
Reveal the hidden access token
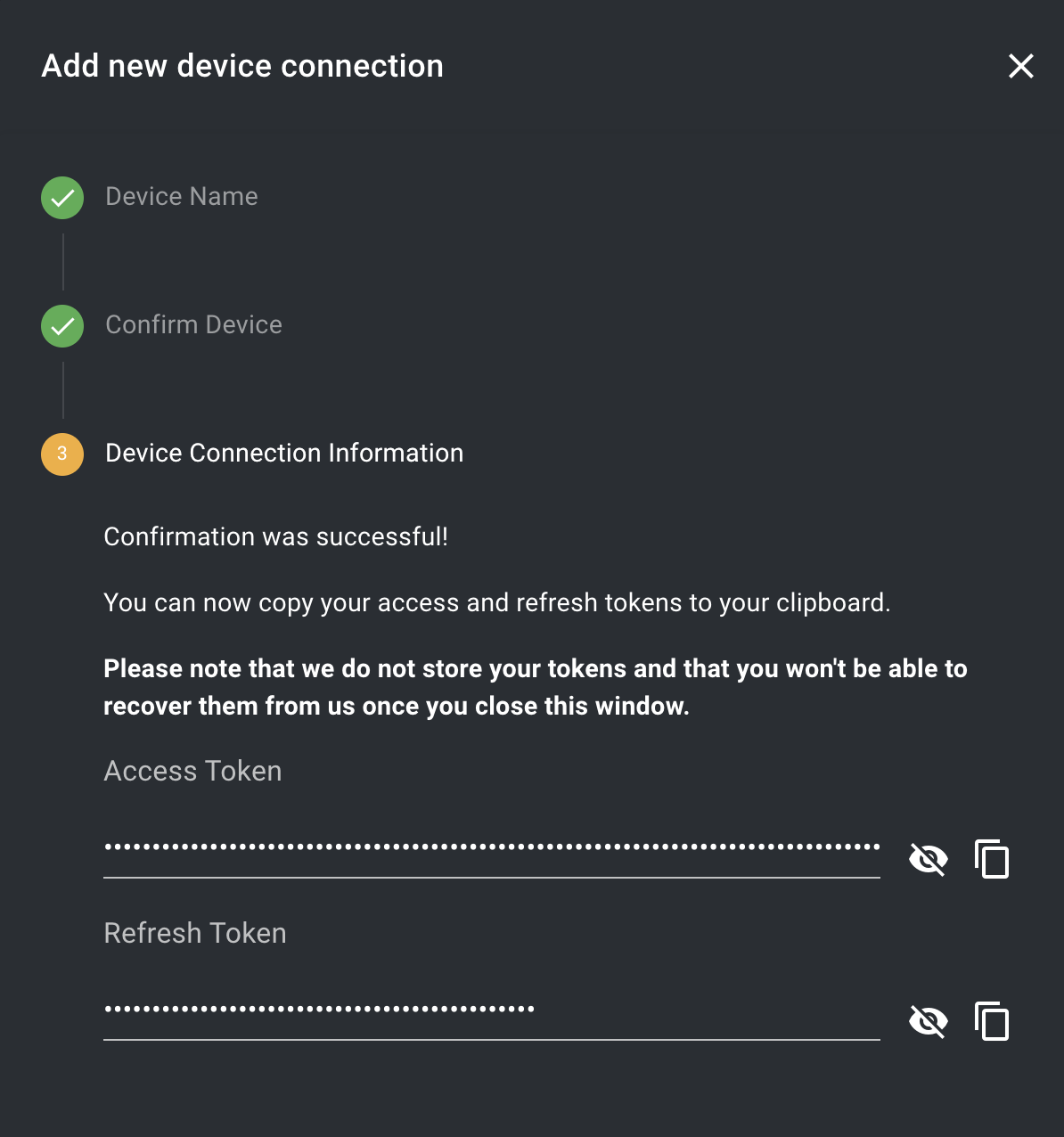(x=928, y=859)
